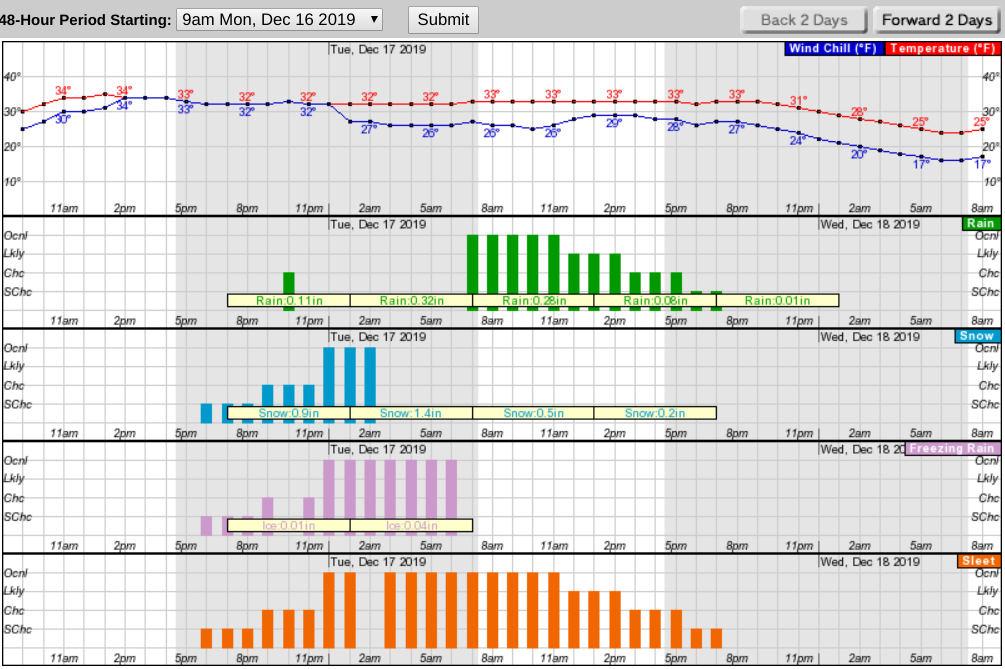The height and width of the screenshot is (669, 1005).
Task: Click the green Rain chart label
Action: [981, 224]
